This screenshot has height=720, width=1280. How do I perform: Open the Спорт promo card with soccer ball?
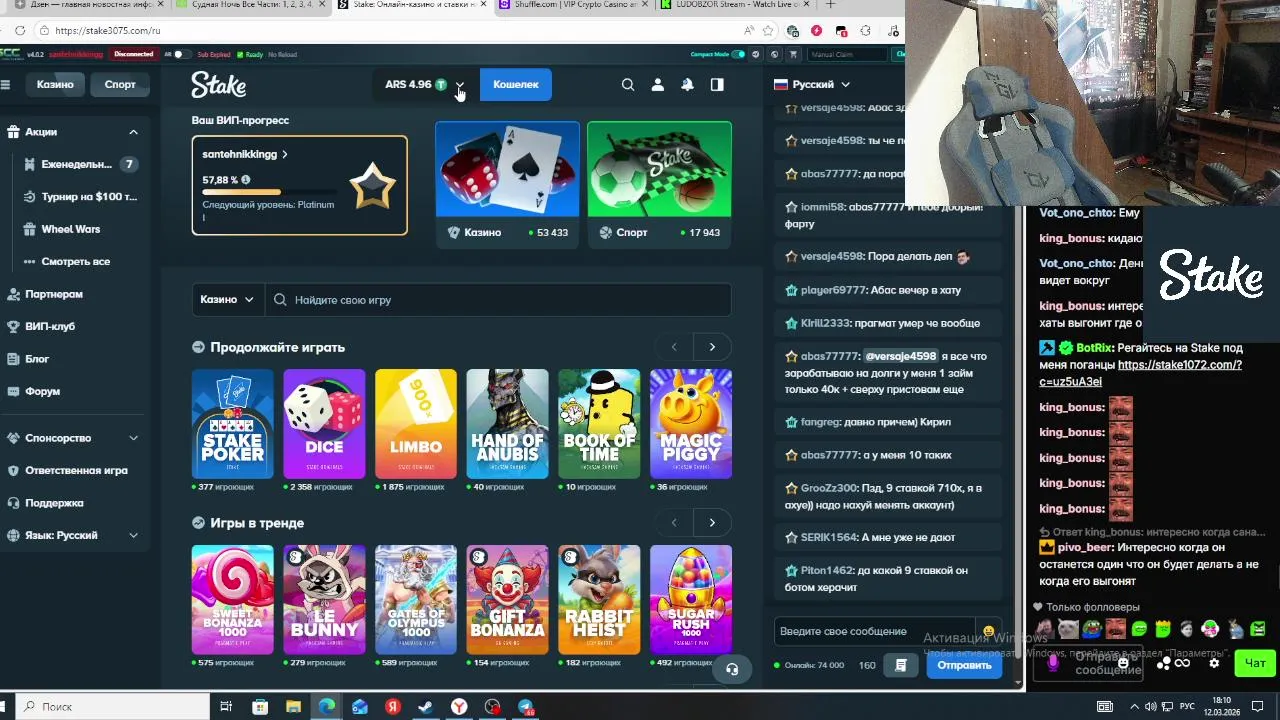(659, 183)
